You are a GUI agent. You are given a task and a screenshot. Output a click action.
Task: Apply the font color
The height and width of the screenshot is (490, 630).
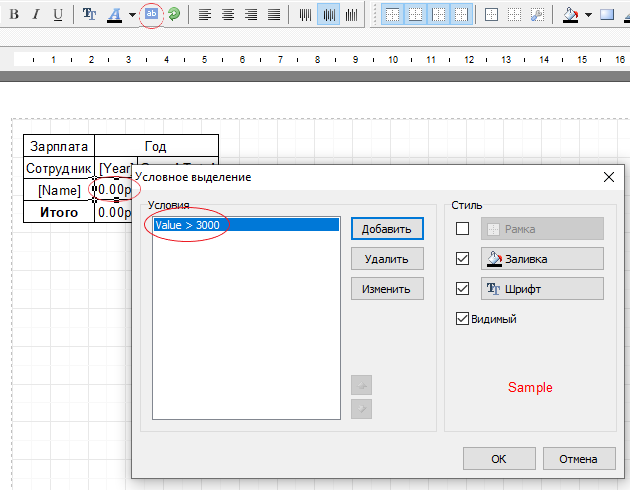[x=115, y=14]
